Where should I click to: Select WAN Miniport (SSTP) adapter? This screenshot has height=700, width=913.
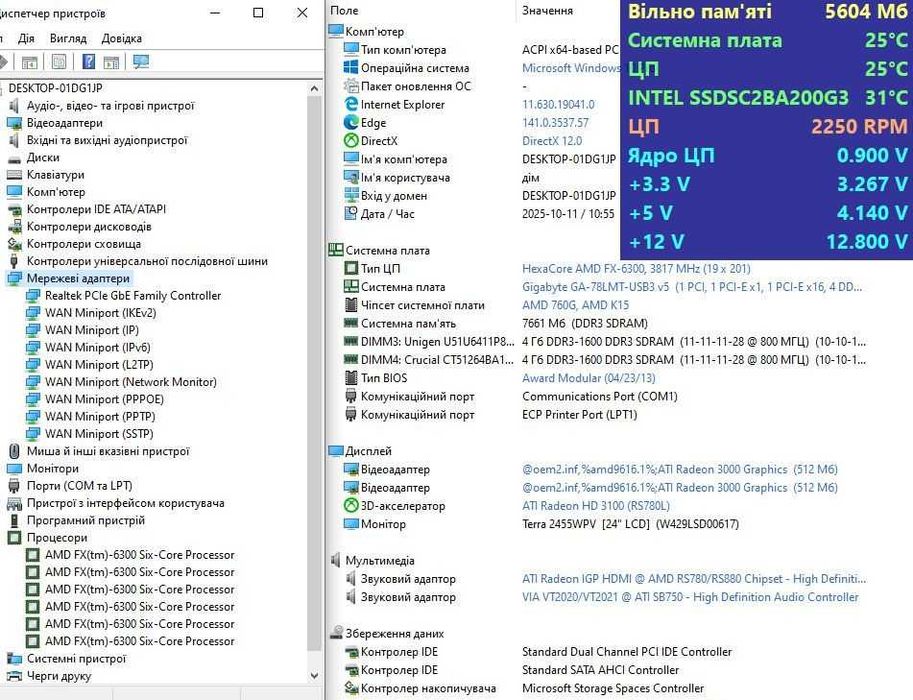[x=99, y=434]
